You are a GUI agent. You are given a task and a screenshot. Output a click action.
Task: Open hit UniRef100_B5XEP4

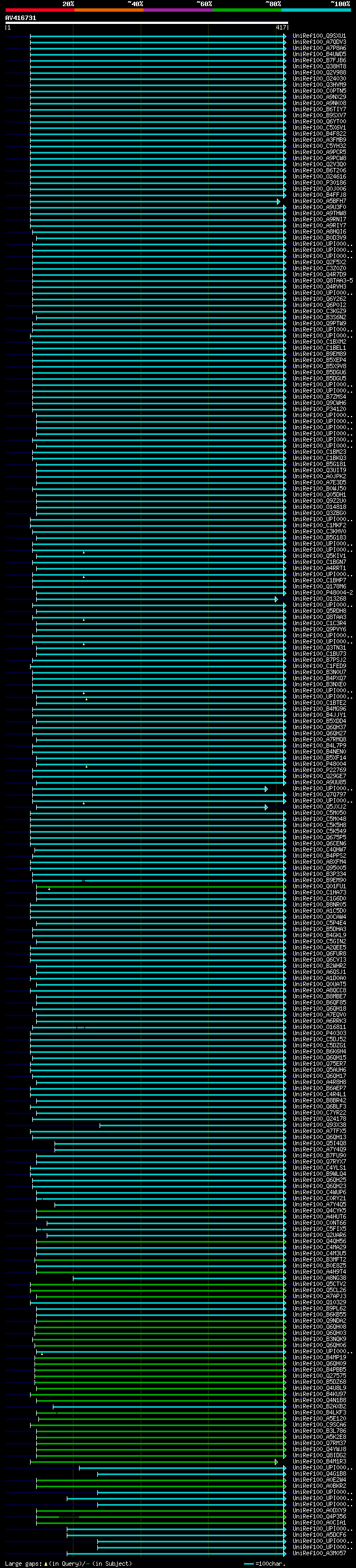coord(319,360)
